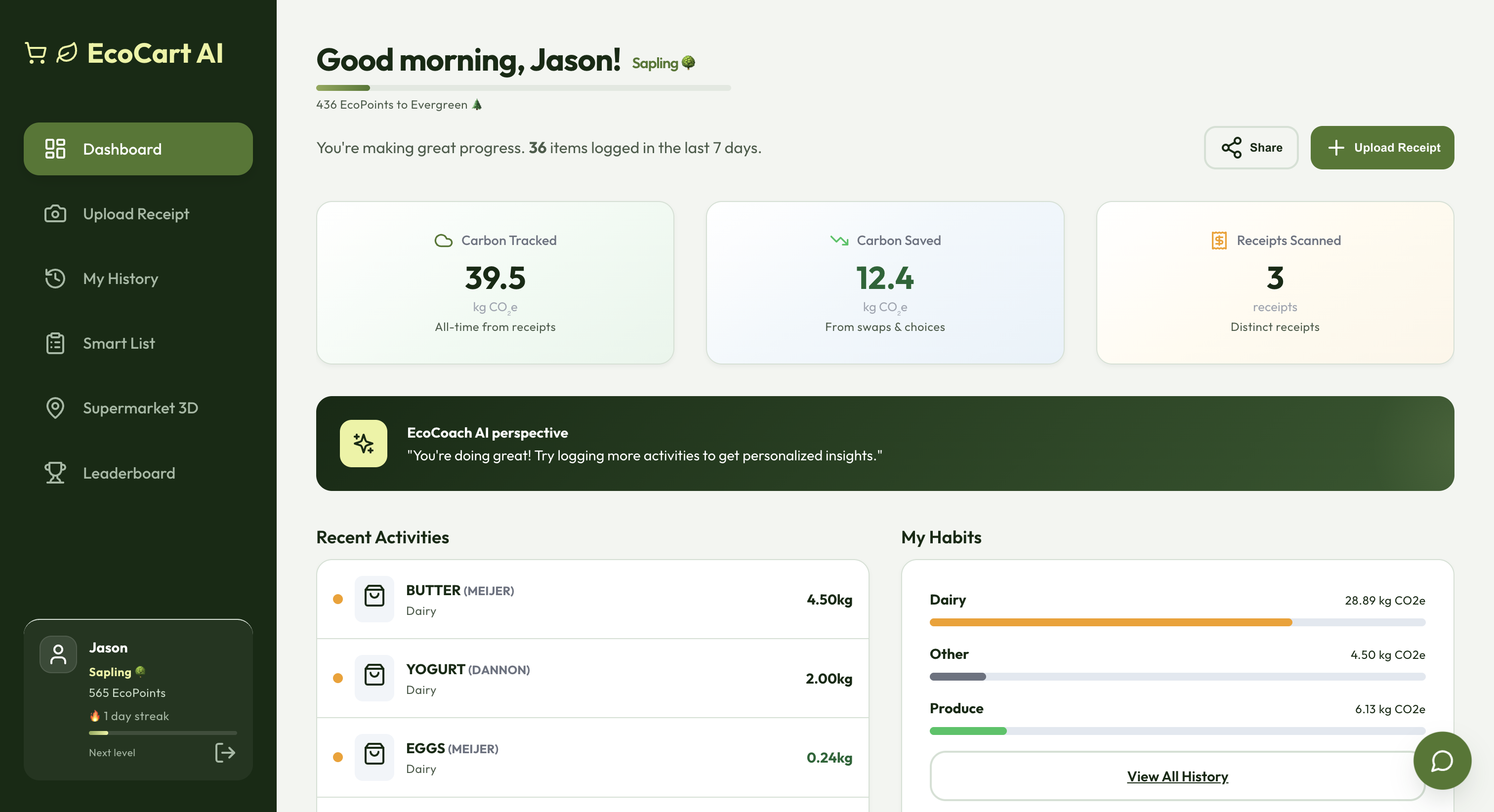Open My History page
This screenshot has height=812, width=1494.
(x=121, y=279)
